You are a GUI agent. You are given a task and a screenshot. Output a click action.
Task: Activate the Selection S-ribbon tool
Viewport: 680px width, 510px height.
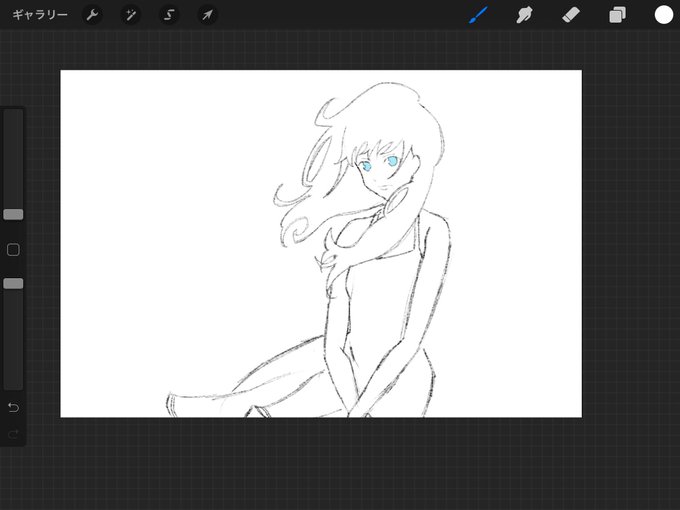pos(169,15)
